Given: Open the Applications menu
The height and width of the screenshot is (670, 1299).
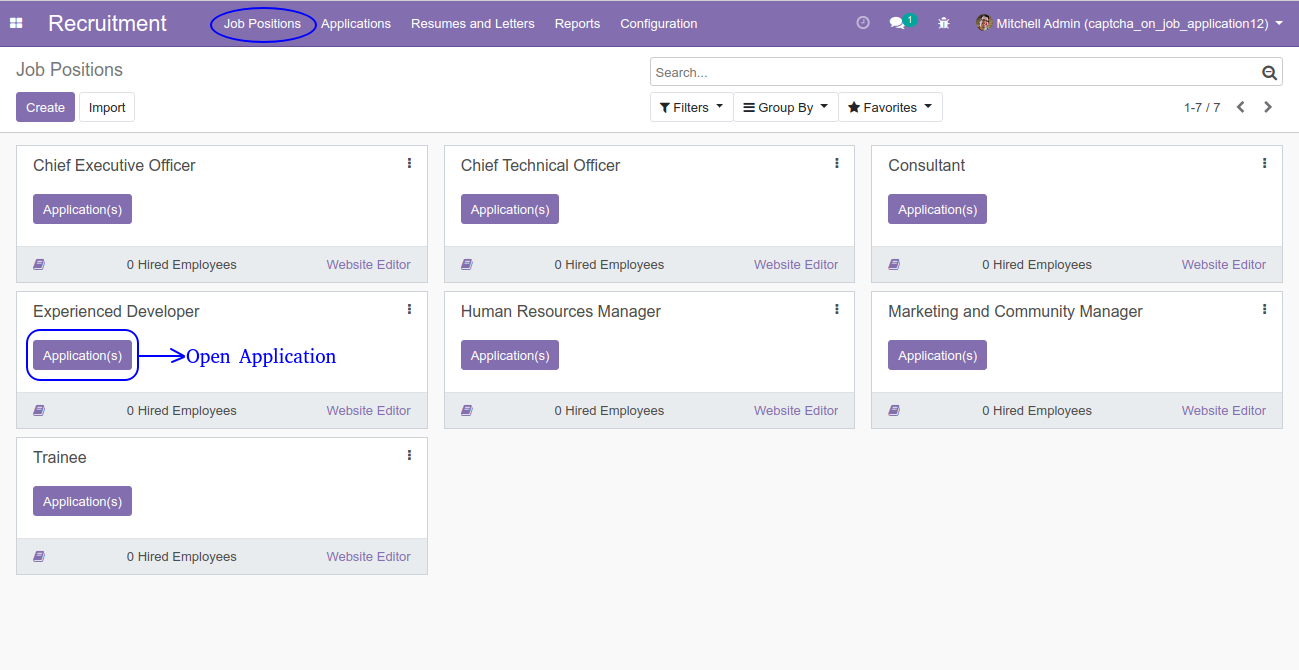Looking at the screenshot, I should click(356, 23).
